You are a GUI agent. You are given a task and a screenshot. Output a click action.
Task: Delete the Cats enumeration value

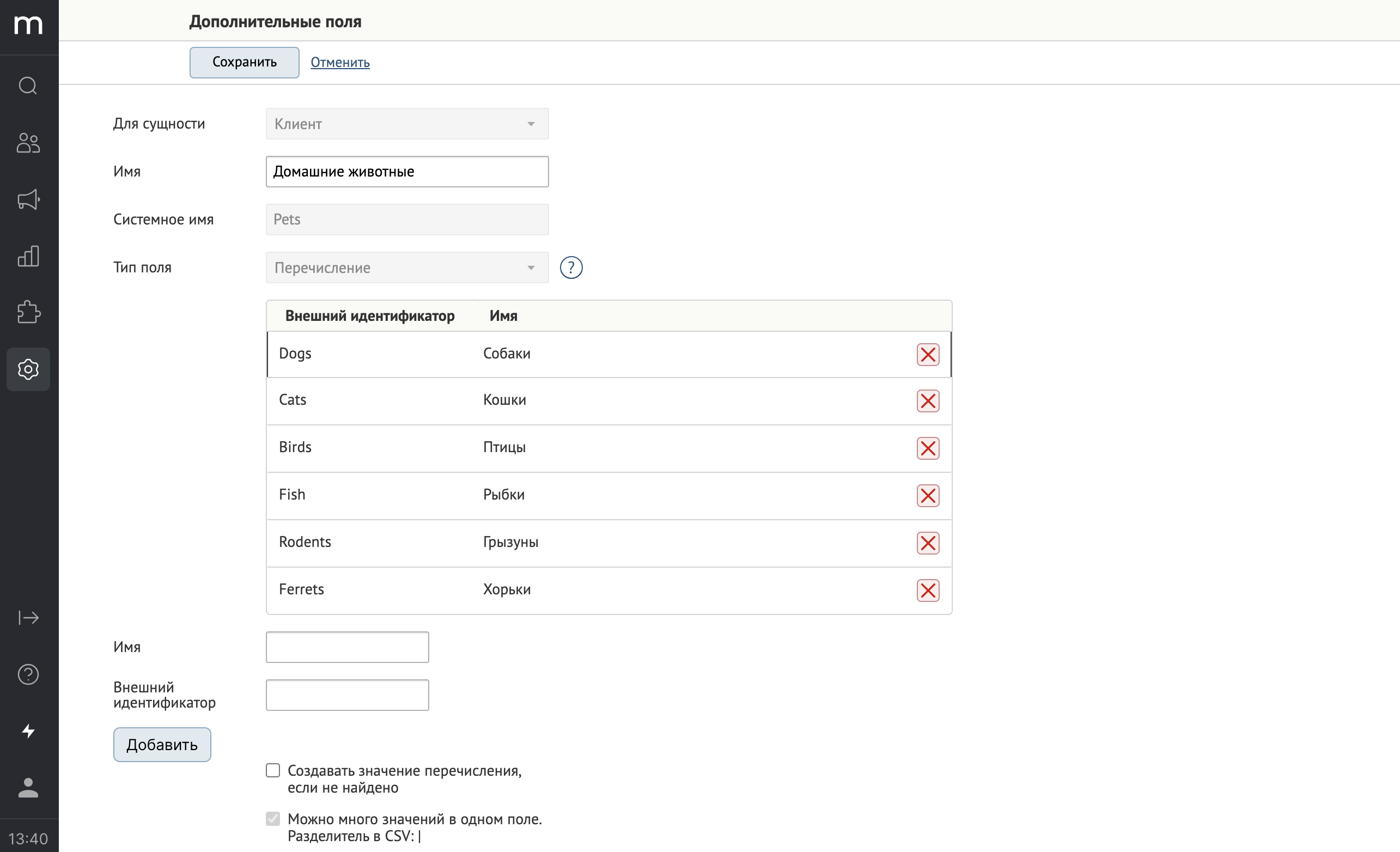[928, 401]
